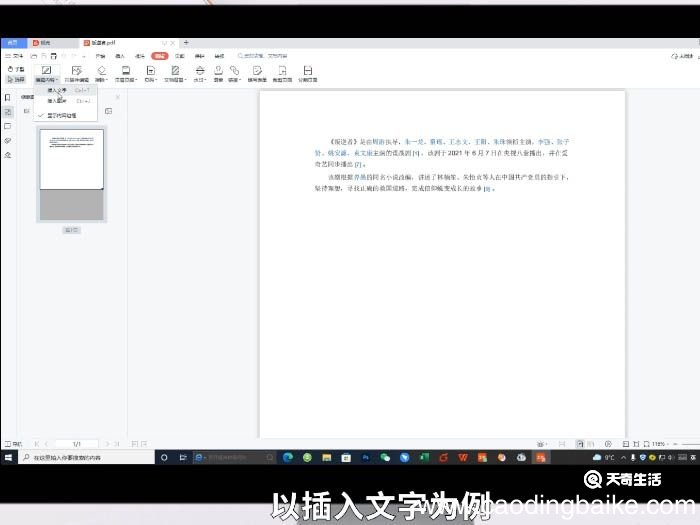700x525 pixels.
Task: Click the bookmark icon in left sidebar
Action: pyautogui.click(x=8, y=97)
